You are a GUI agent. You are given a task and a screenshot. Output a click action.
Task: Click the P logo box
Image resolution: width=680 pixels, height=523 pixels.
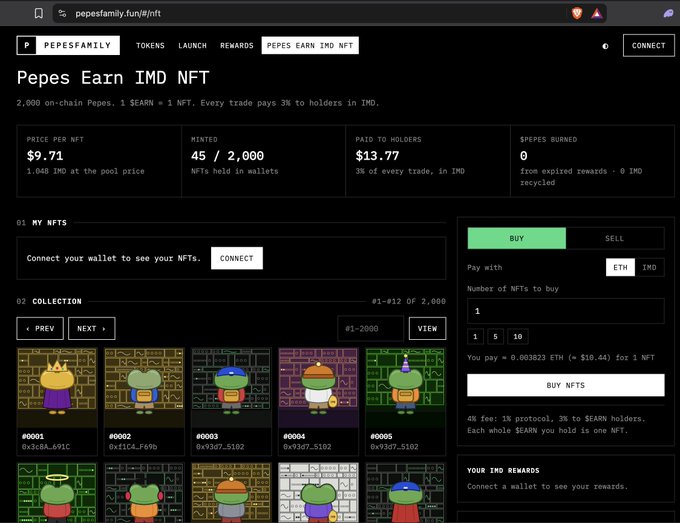27,45
